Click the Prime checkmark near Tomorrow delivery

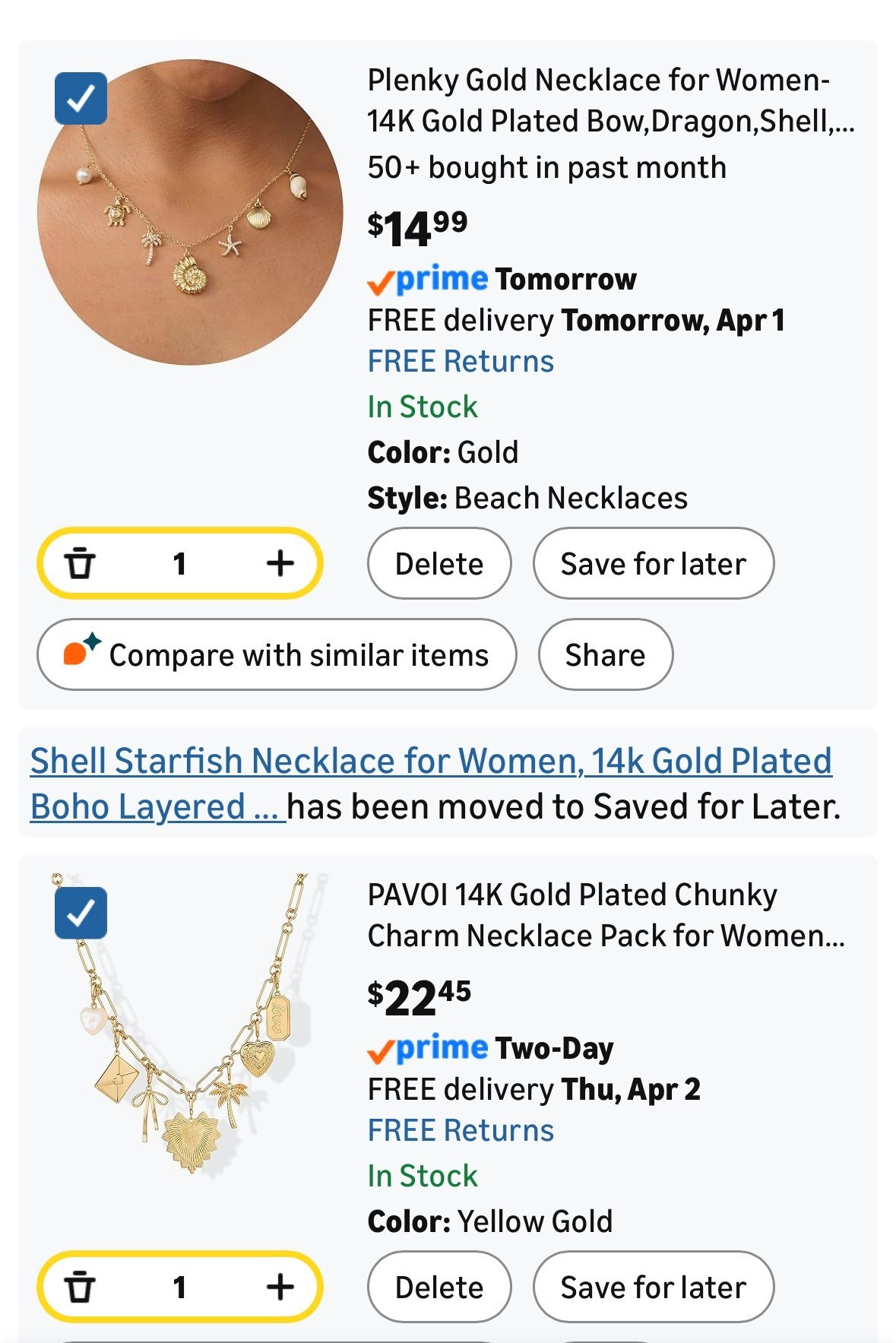point(379,279)
